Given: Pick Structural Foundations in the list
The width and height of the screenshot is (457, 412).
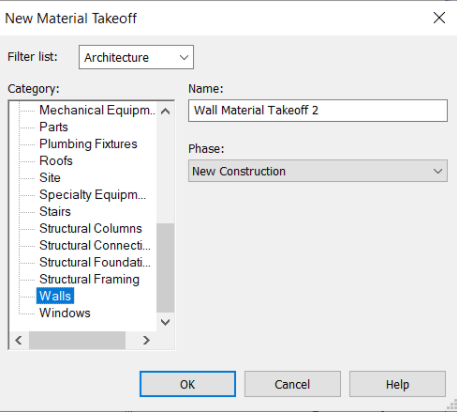Looking at the screenshot, I should tap(95, 262).
